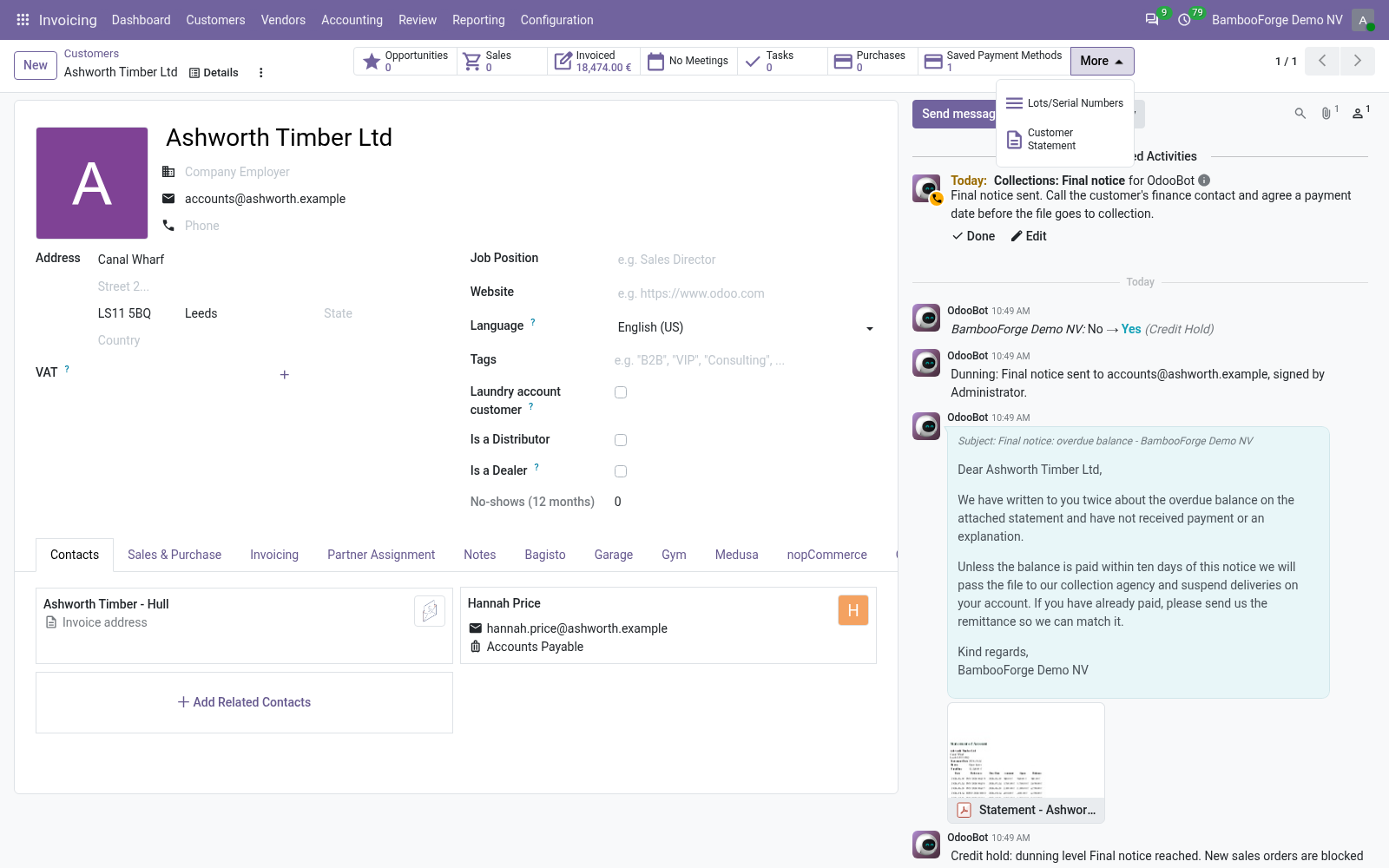Image resolution: width=1389 pixels, height=868 pixels.
Task: Open the Configuration menu
Action: click(556, 20)
